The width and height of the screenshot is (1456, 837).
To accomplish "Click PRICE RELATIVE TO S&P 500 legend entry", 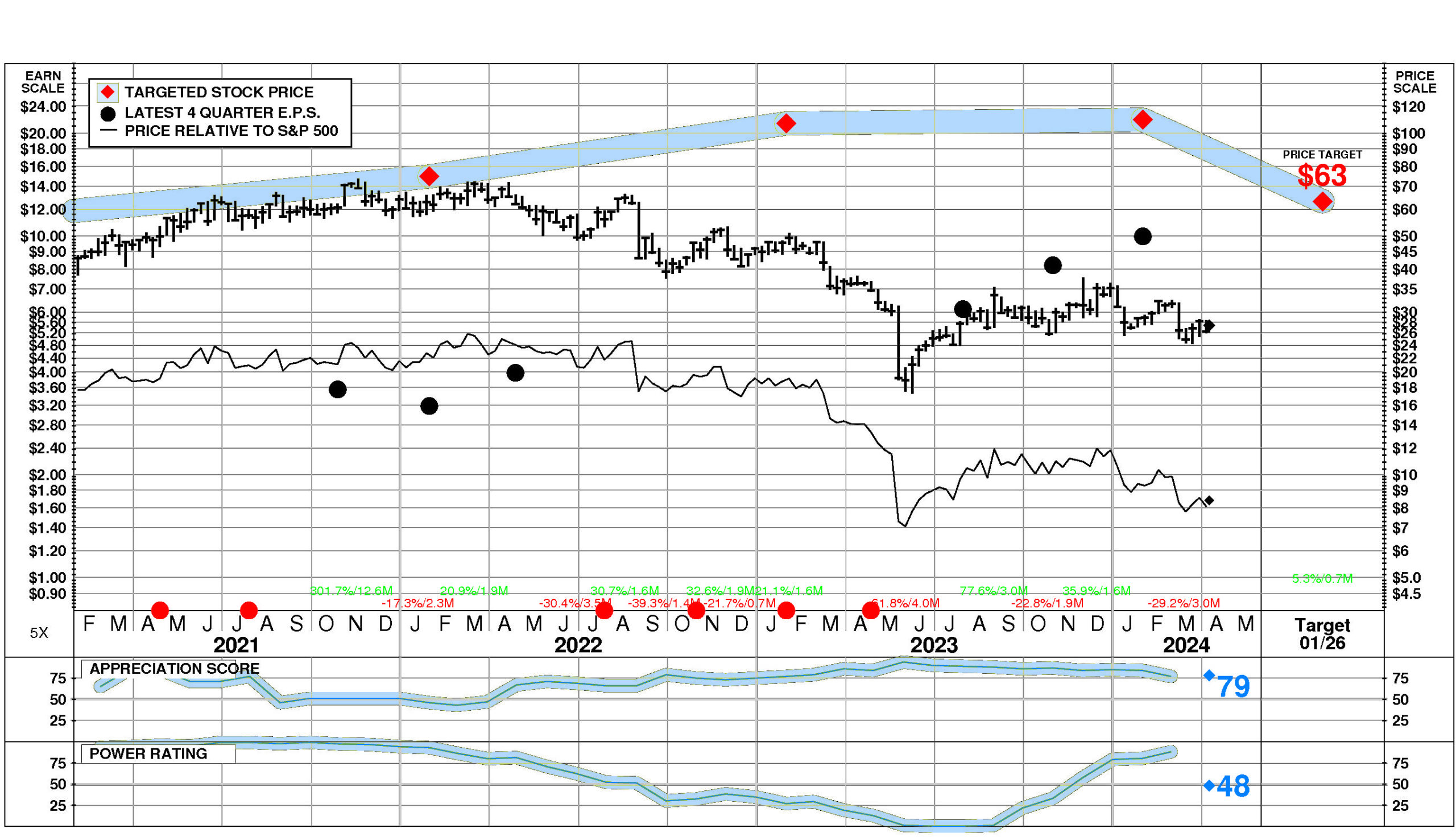I will point(231,131).
